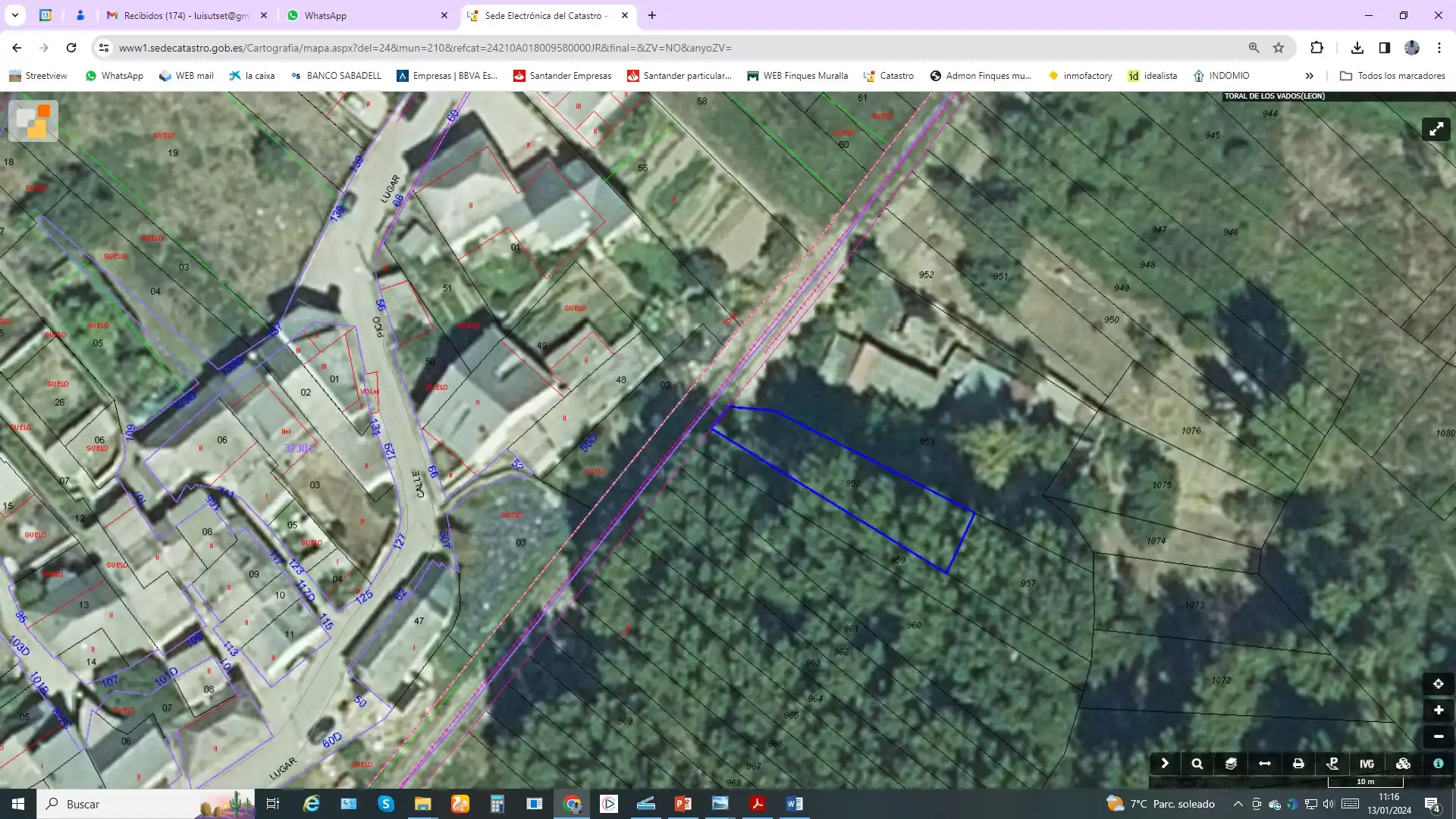Open the WhatsApp bookmark
Screen dimensions: 1456x819
click(x=115, y=76)
